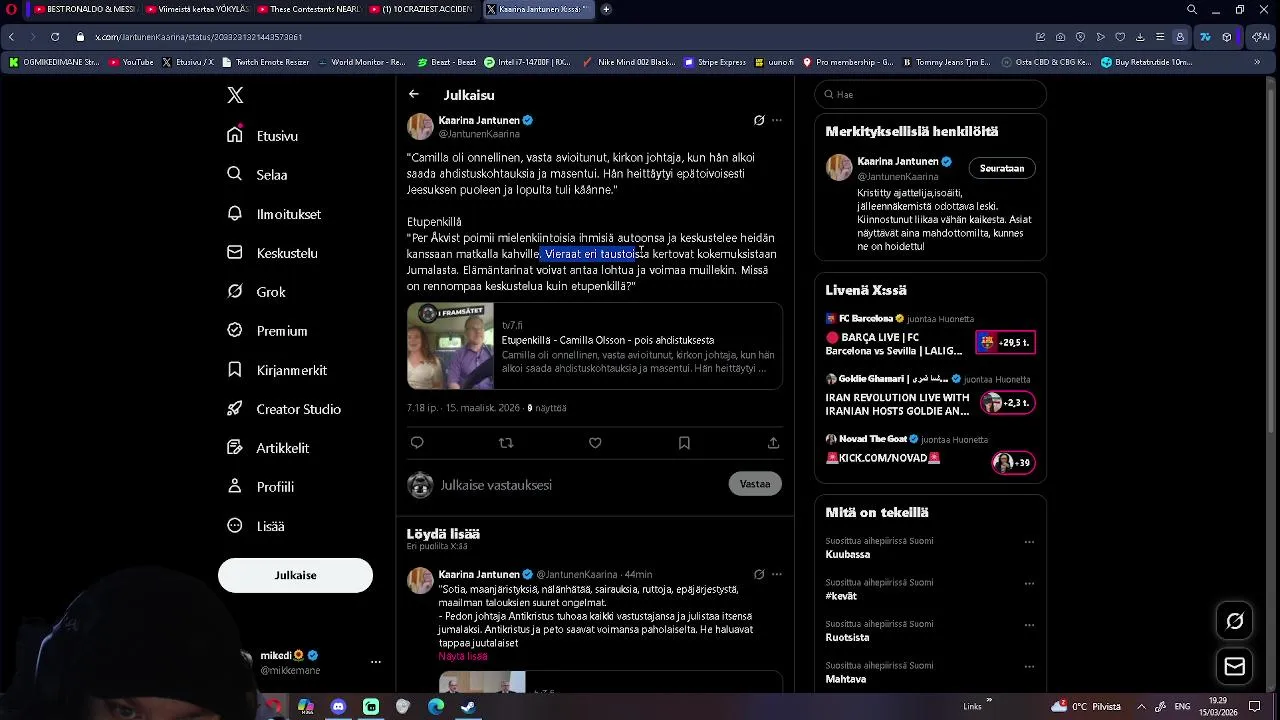Viewport: 1280px width, 720px height.
Task: Open floating messages envelope button
Action: pyautogui.click(x=1235, y=667)
